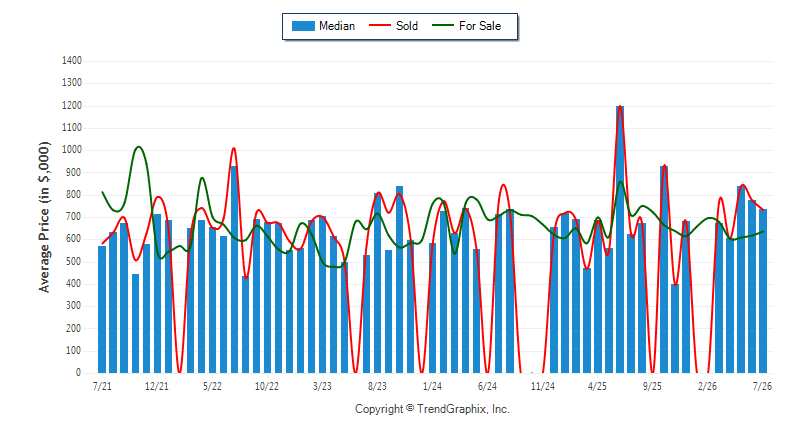
Task: Click the green For Sale legend marker
Action: click(x=442, y=25)
